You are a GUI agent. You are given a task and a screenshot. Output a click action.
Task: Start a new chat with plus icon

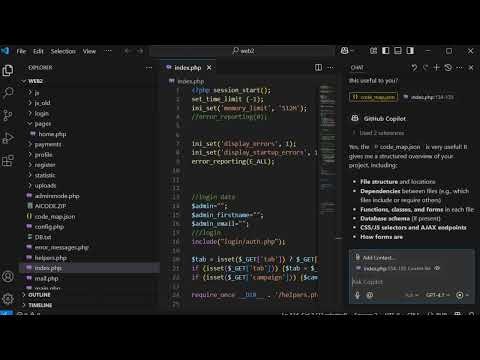point(436,68)
